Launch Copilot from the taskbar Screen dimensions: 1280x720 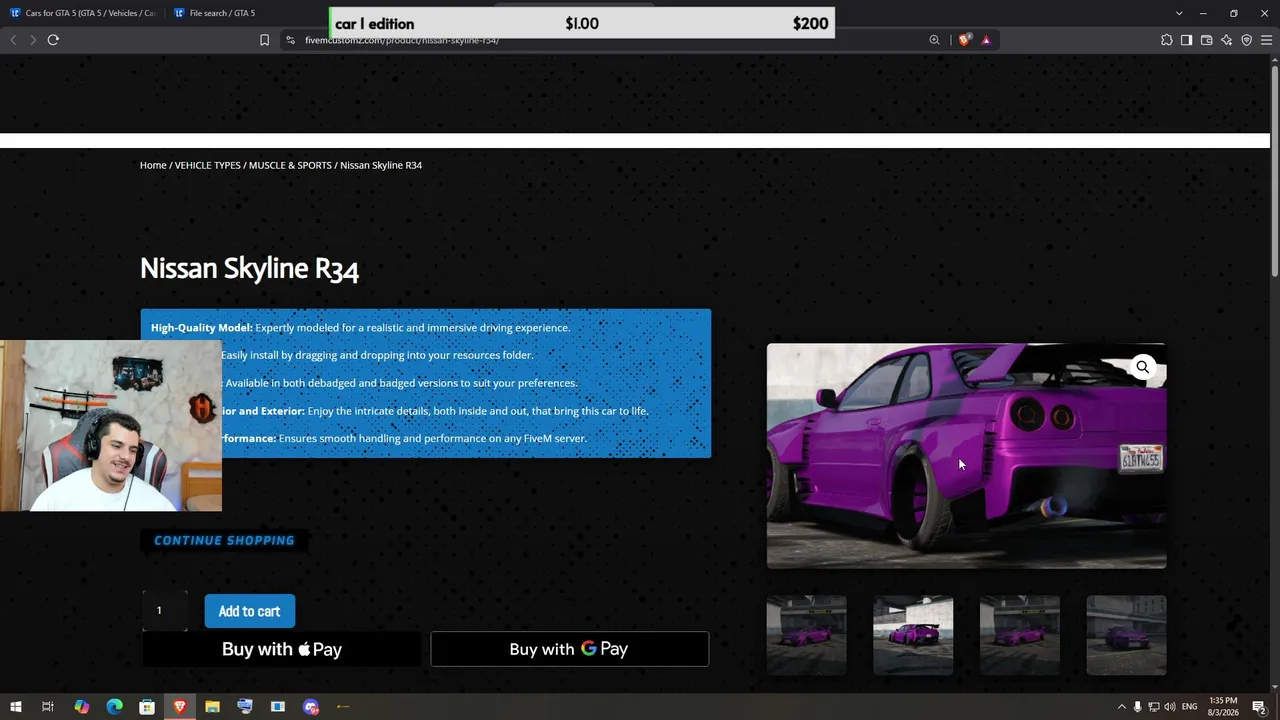[x=81, y=707]
